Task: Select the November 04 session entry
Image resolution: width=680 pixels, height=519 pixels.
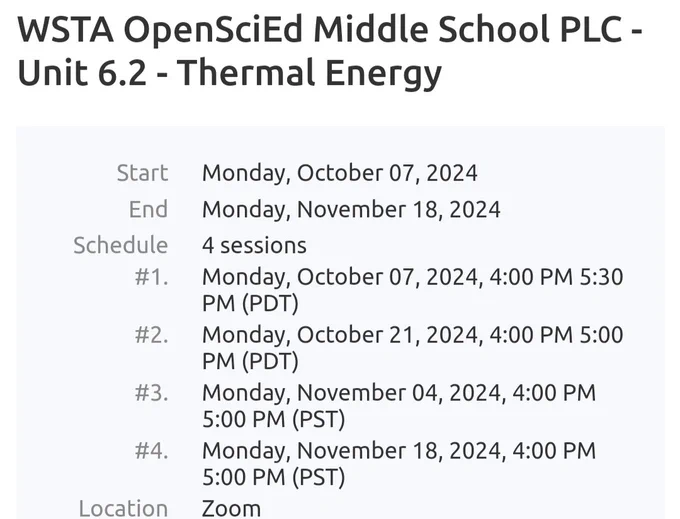Action: 399,406
